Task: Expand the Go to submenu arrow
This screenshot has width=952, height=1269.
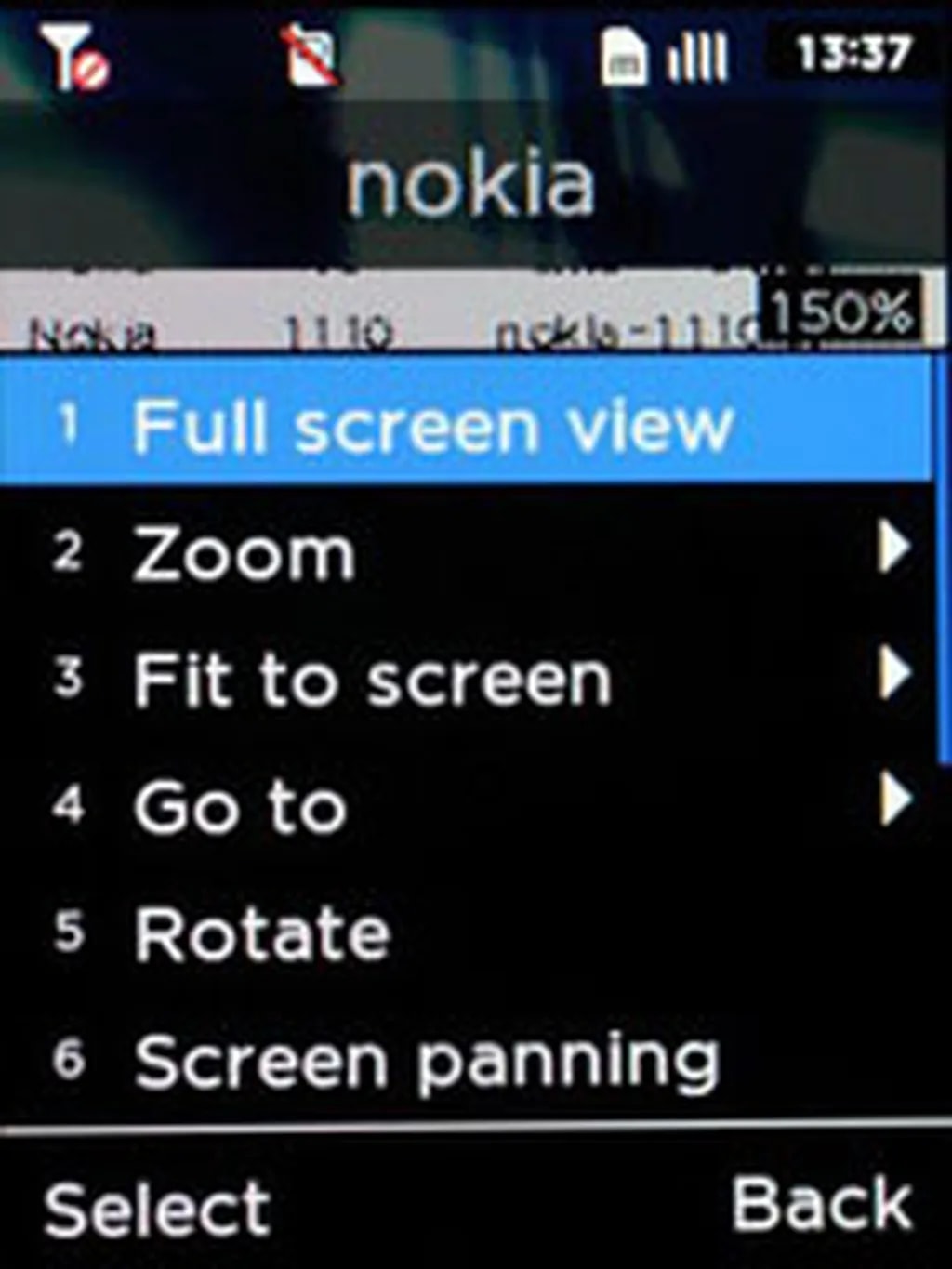Action: [893, 800]
